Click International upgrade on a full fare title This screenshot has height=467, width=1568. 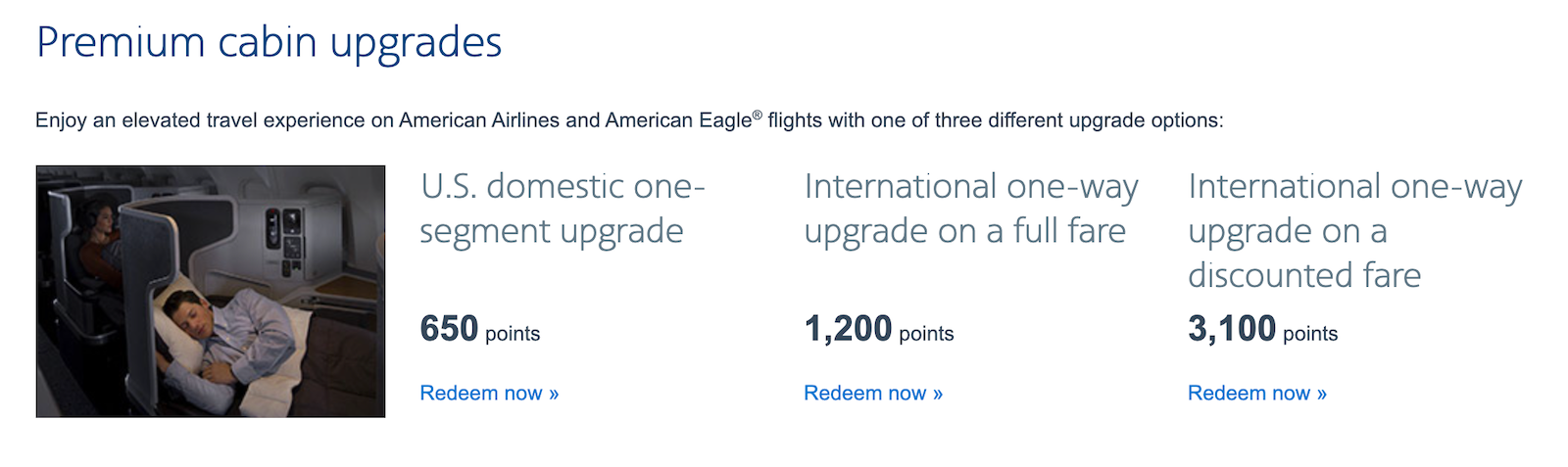point(971,209)
